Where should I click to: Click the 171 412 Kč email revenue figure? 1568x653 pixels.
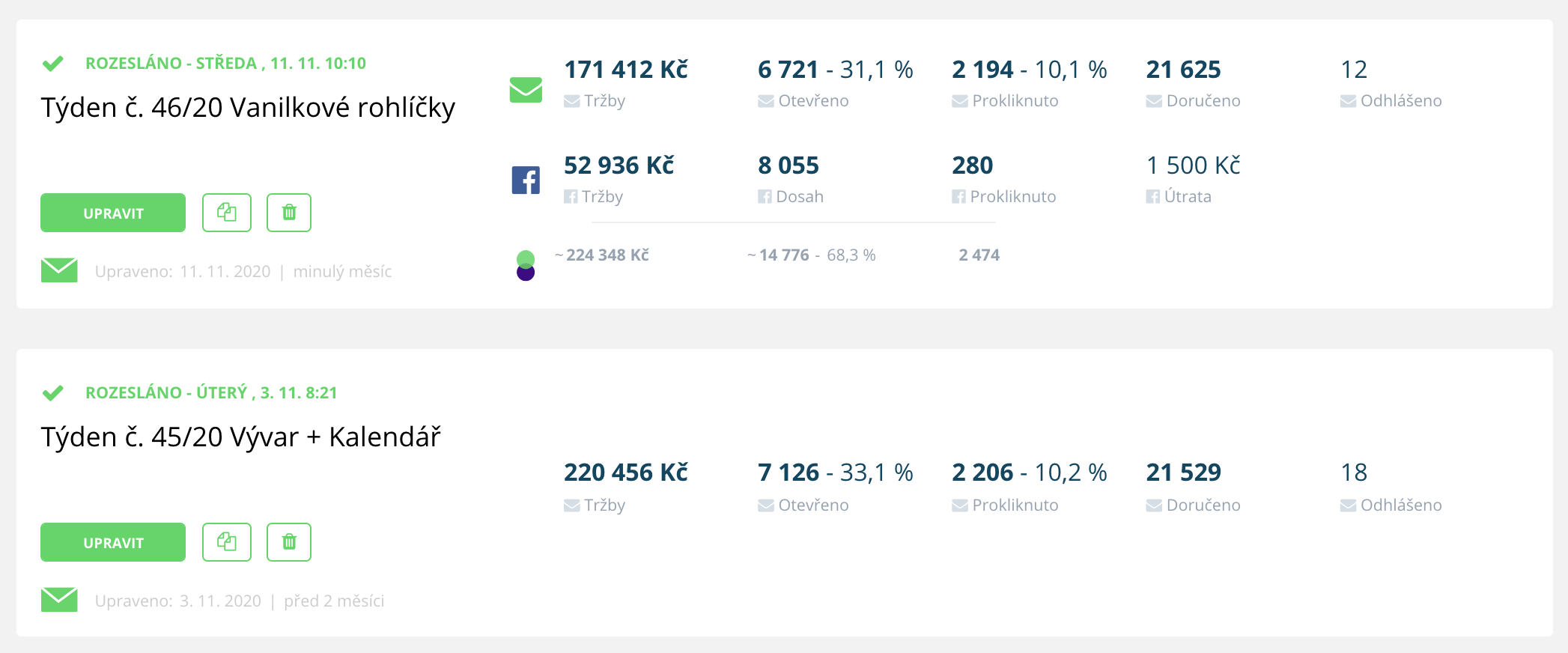pos(625,70)
